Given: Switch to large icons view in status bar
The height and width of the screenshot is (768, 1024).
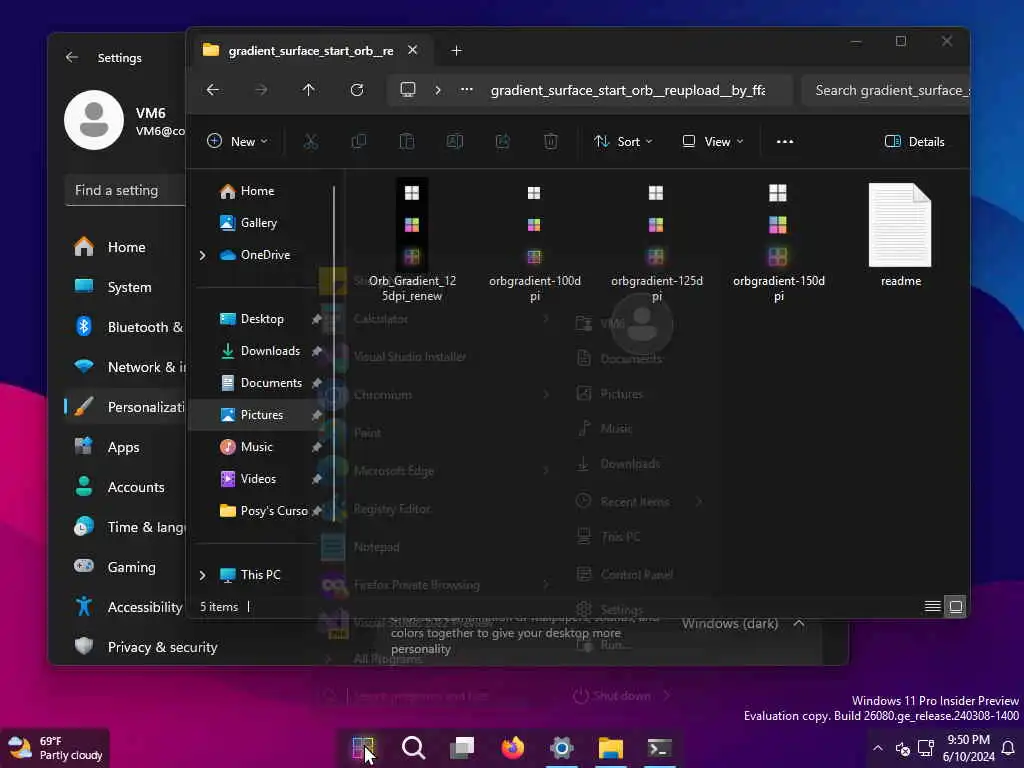Looking at the screenshot, I should pyautogui.click(x=955, y=607).
